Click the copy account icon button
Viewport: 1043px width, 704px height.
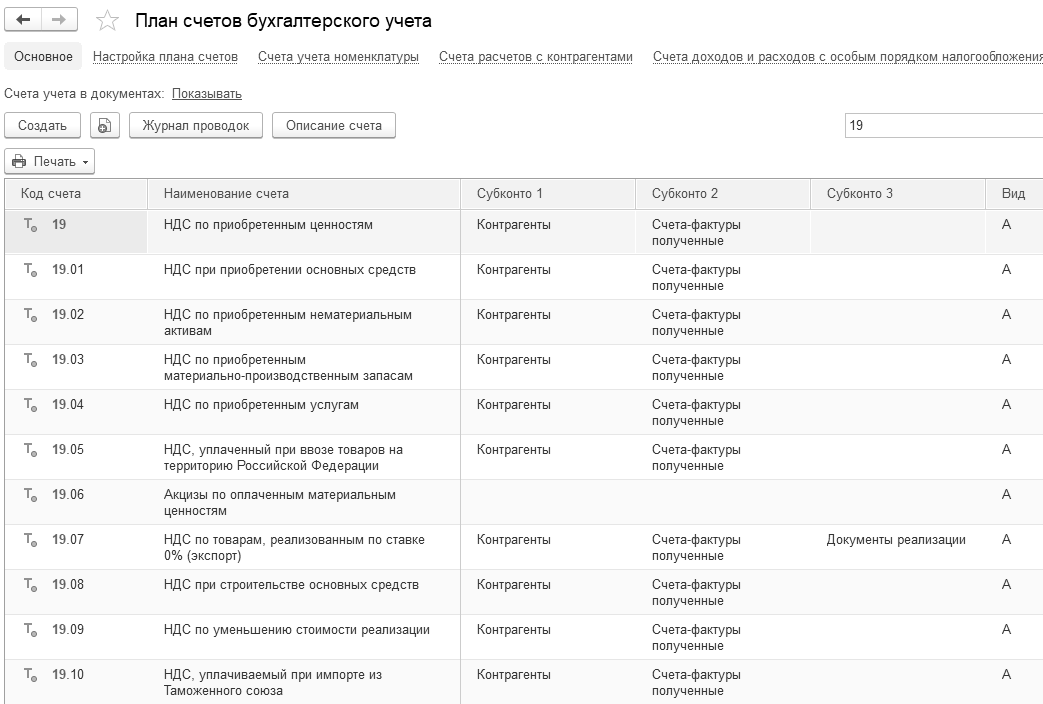[105, 125]
